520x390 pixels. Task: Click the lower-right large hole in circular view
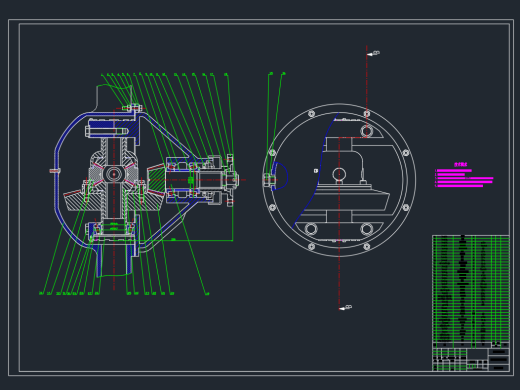(366, 229)
